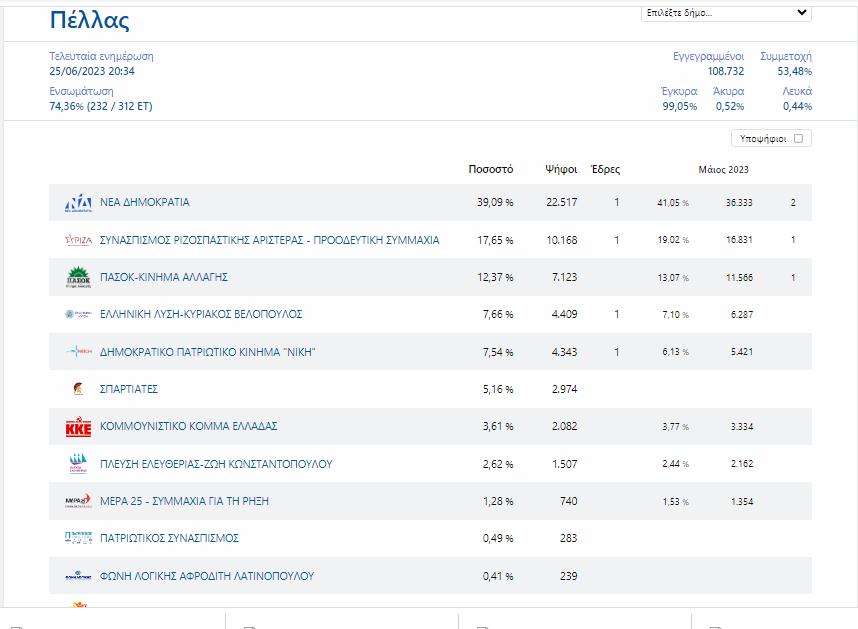Viewport: 858px width, 629px height.
Task: Click the Ενσωμάτωση label
Action: (x=82, y=91)
